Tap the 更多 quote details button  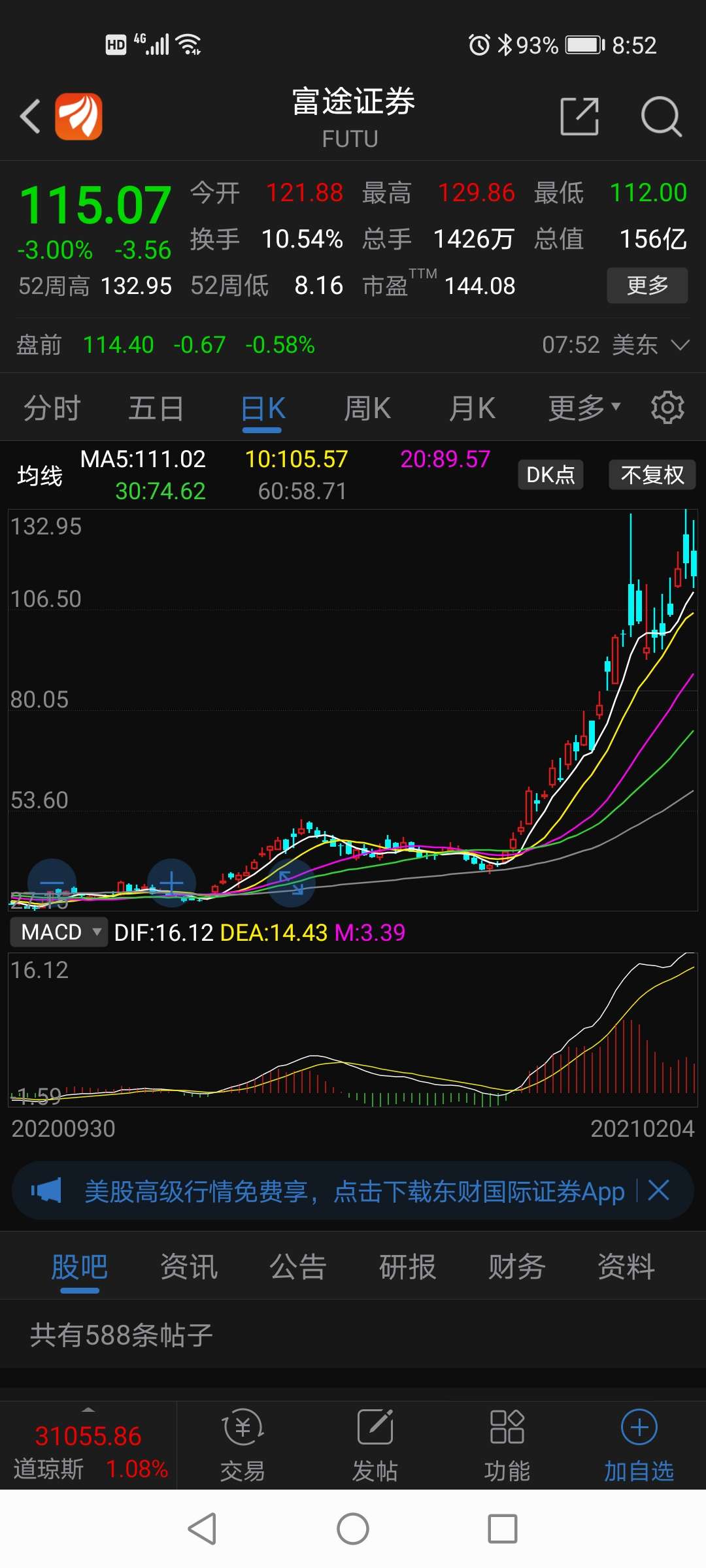point(647,286)
